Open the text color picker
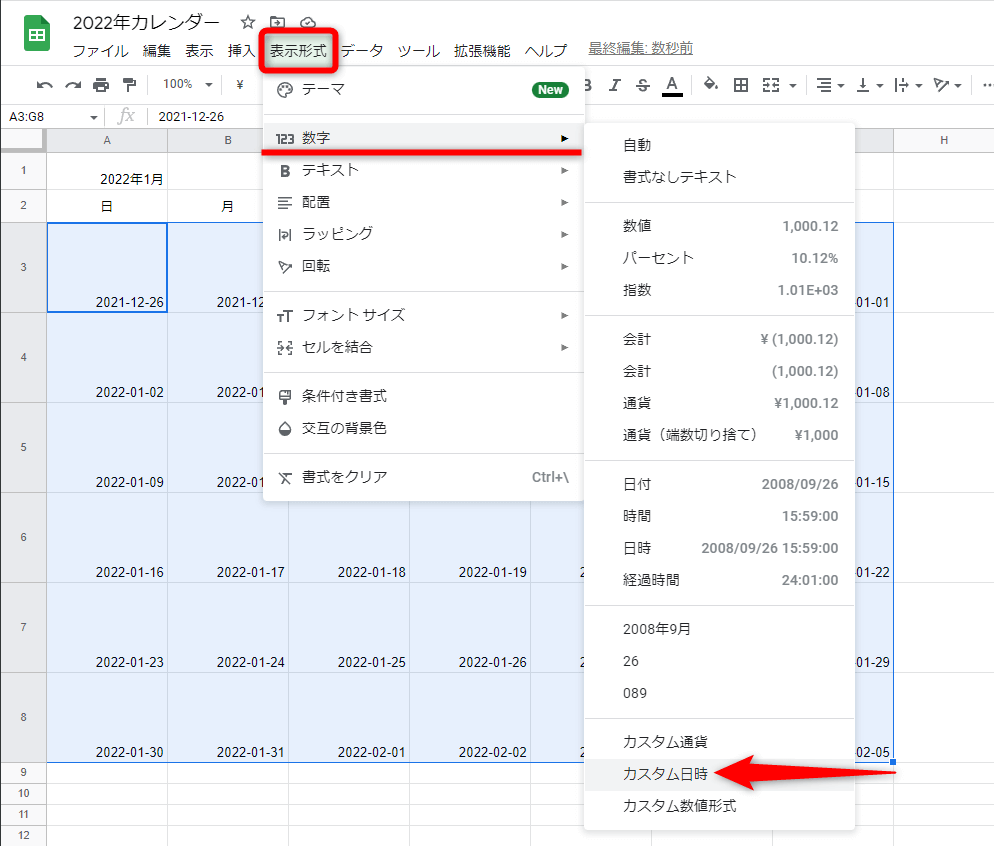 (672, 85)
